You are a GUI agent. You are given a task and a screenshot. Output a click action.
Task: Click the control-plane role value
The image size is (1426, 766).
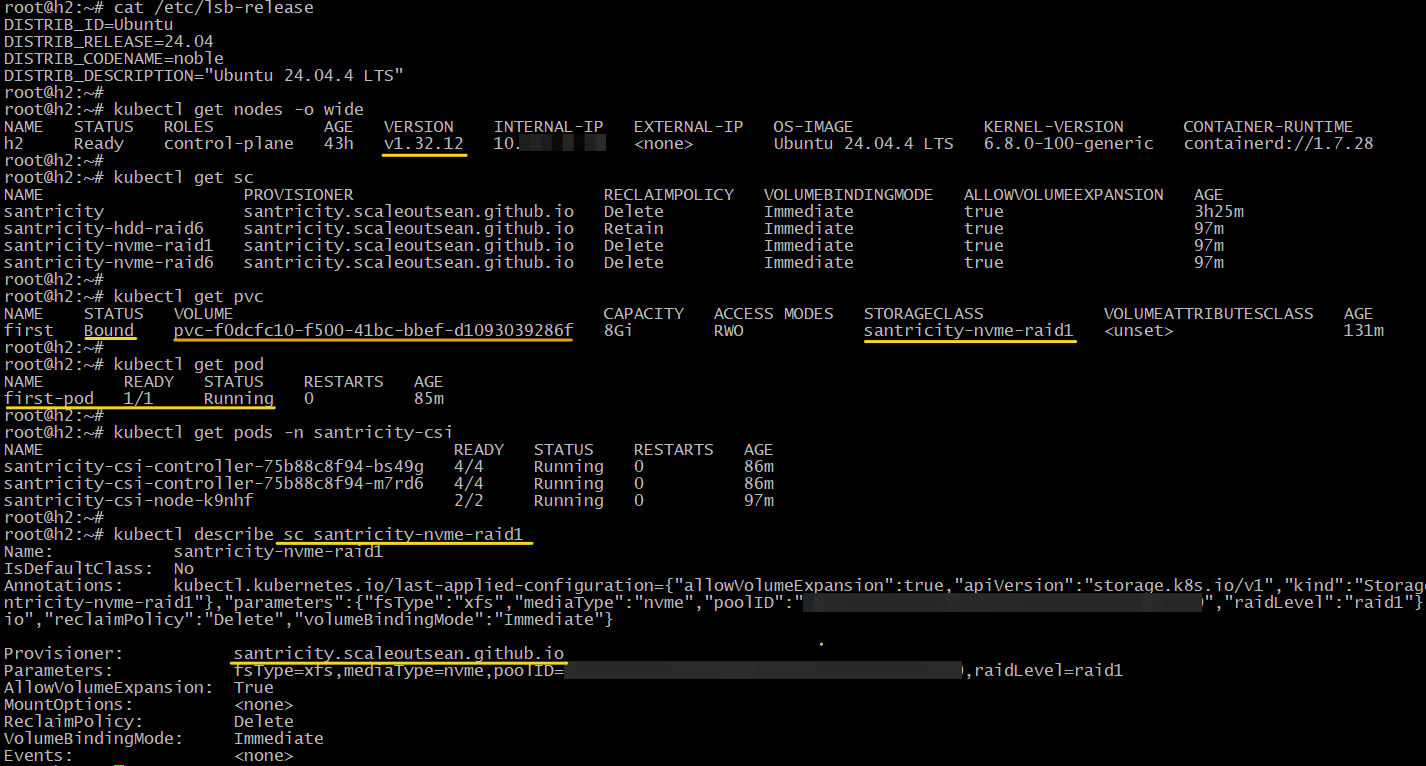click(229, 144)
